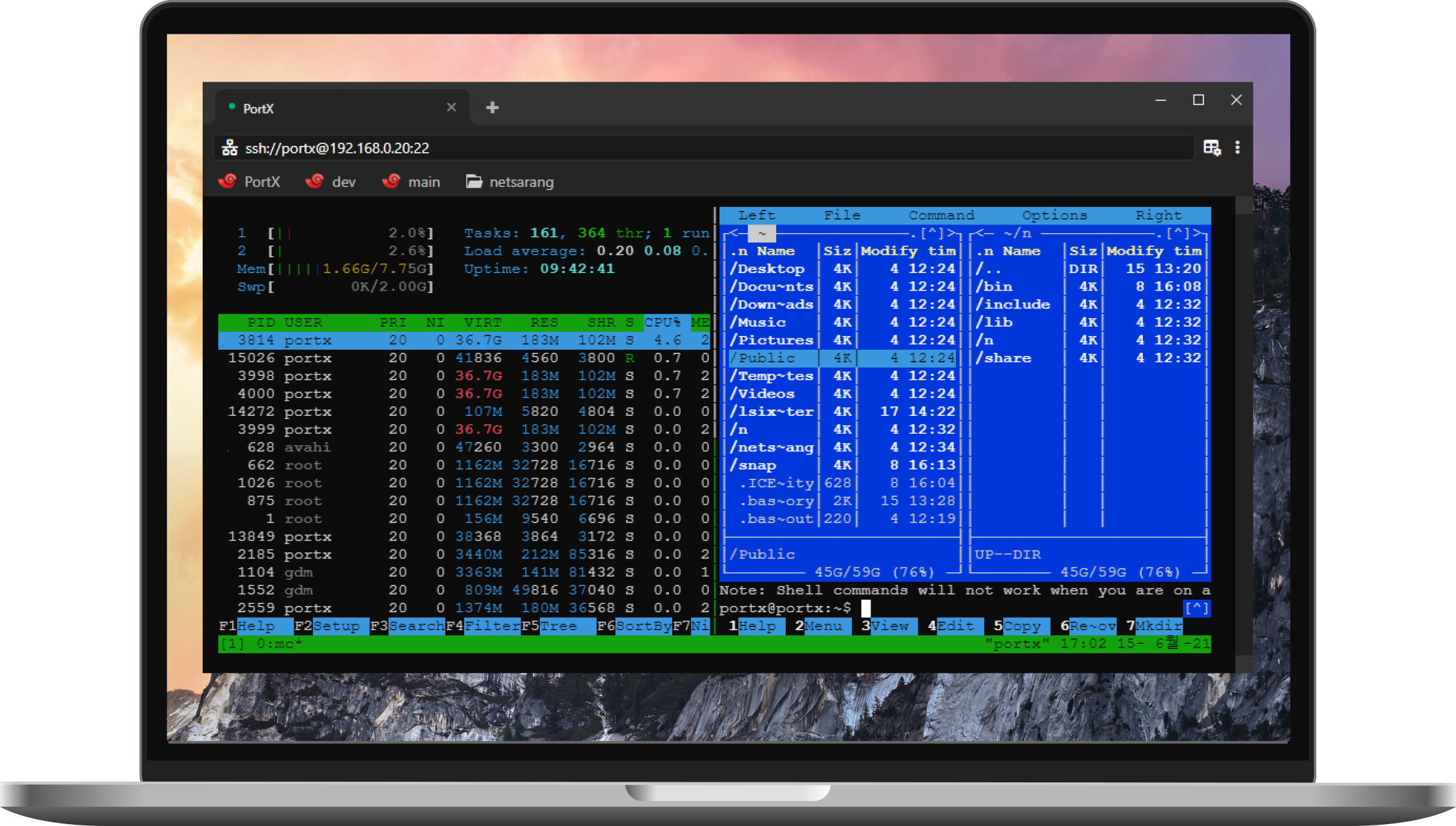Viewport: 1456px width, 826px height.
Task: Sort left panel by Name column header
Action: pyautogui.click(x=775, y=251)
